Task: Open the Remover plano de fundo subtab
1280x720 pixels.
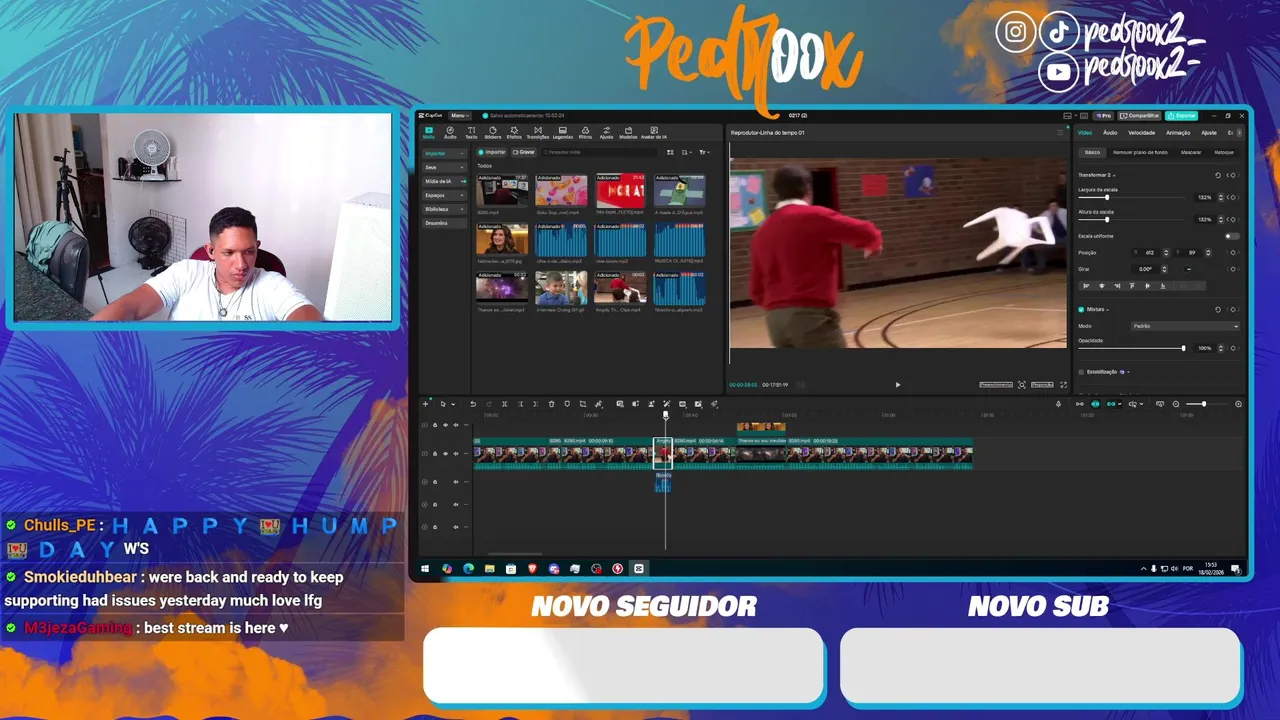Action: [1140, 152]
